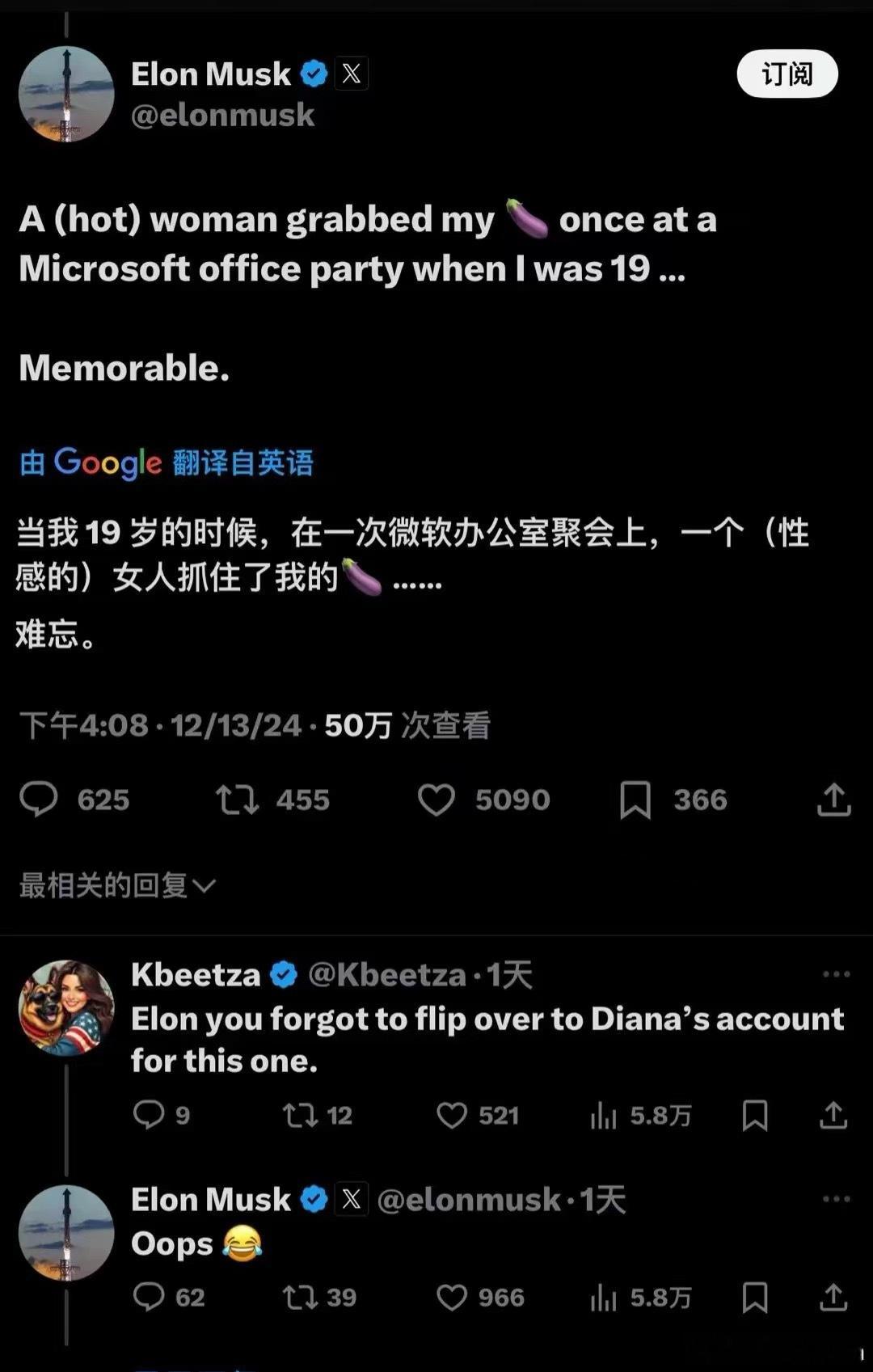Bookmark Kbeetza's reply
The height and width of the screenshot is (1372, 873).
coord(755,1116)
